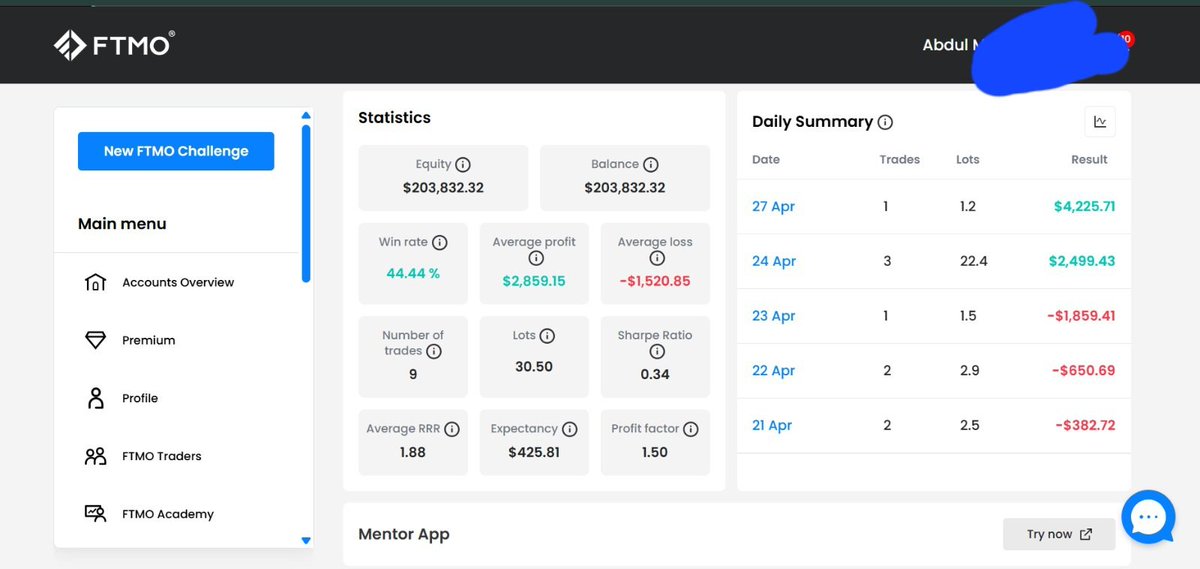Click the Lots column header in Daily Summary
Image resolution: width=1200 pixels, height=569 pixels.
pyautogui.click(x=968, y=159)
